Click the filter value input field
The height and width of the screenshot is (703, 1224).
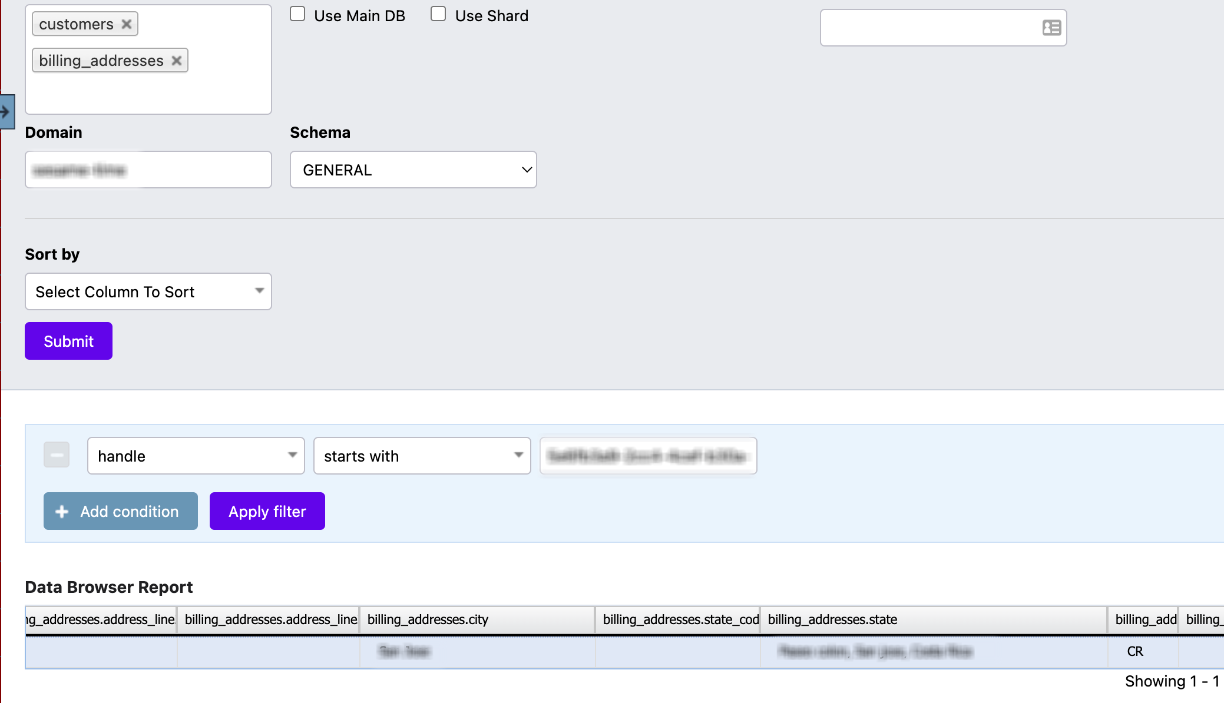point(648,456)
